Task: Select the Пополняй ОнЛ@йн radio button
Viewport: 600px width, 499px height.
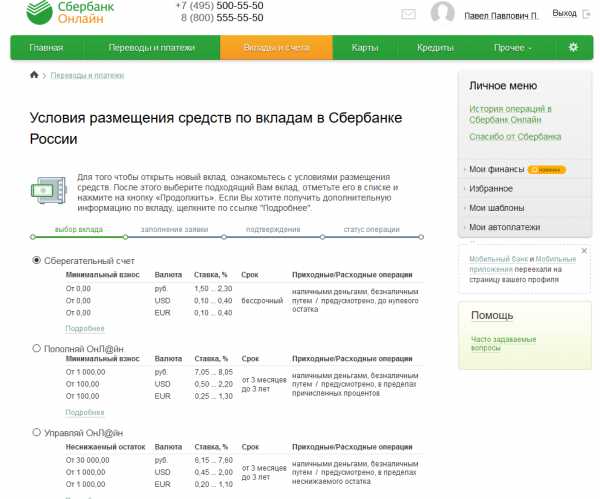Action: 36,348
